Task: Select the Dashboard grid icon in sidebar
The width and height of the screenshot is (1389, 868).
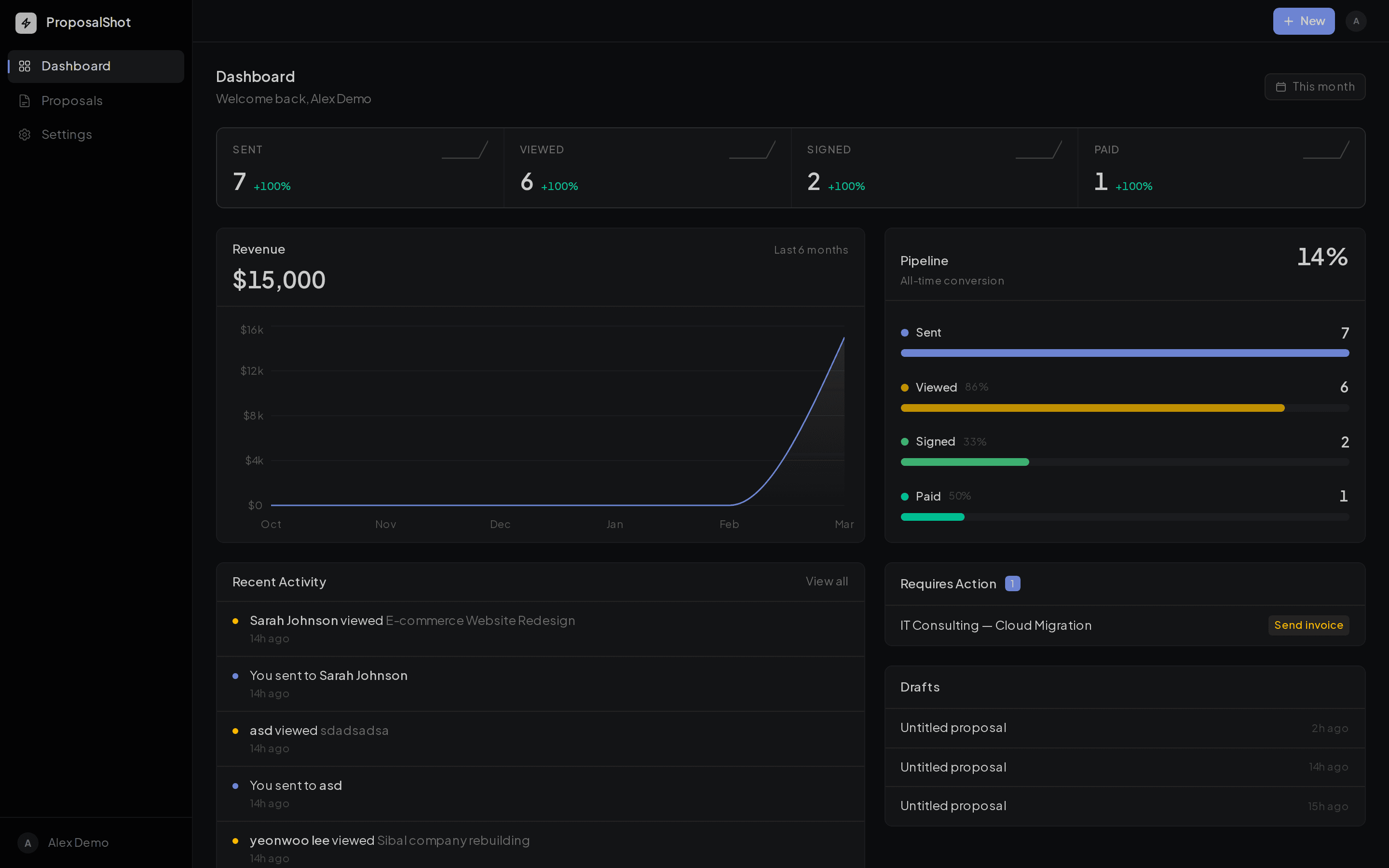Action: [x=25, y=66]
